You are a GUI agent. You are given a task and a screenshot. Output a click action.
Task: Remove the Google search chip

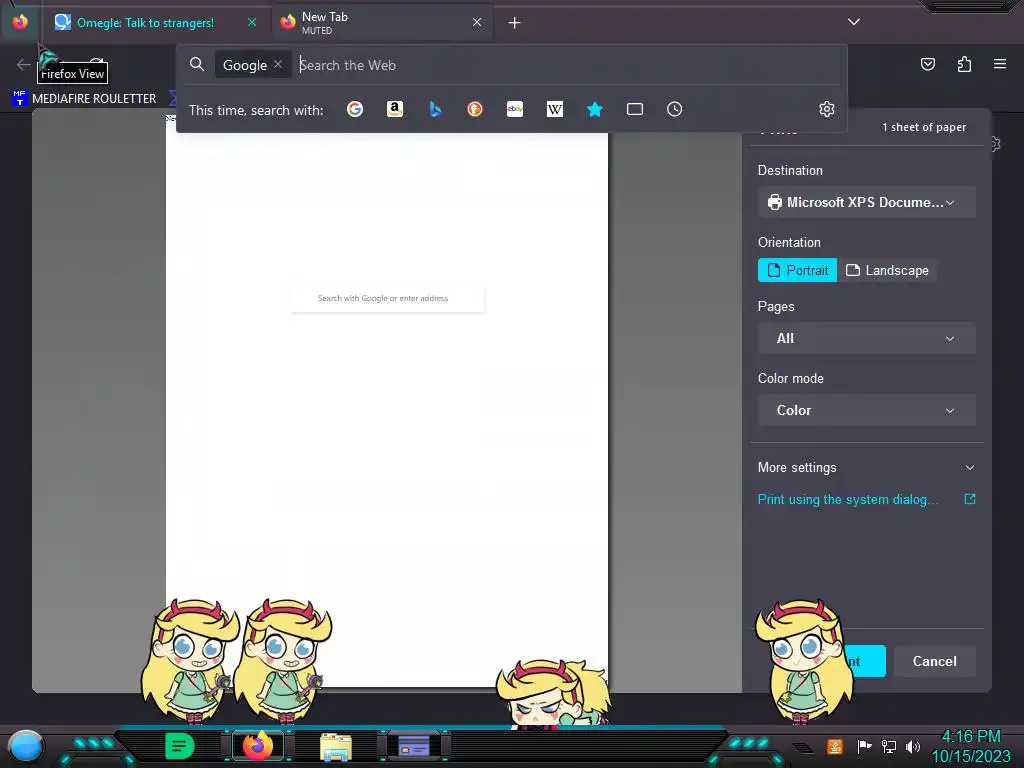pos(278,64)
